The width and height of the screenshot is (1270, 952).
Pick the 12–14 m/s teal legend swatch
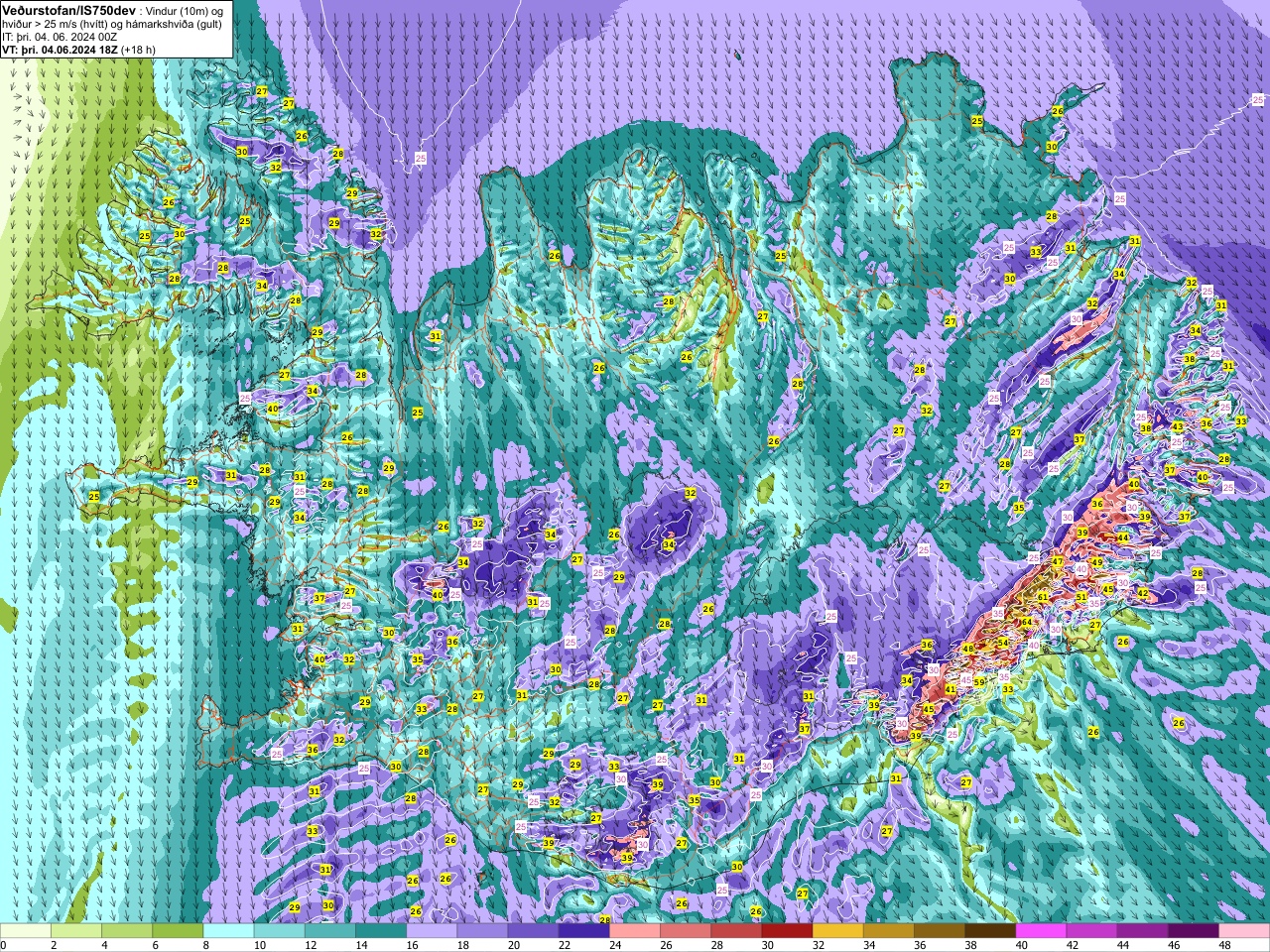(x=329, y=930)
